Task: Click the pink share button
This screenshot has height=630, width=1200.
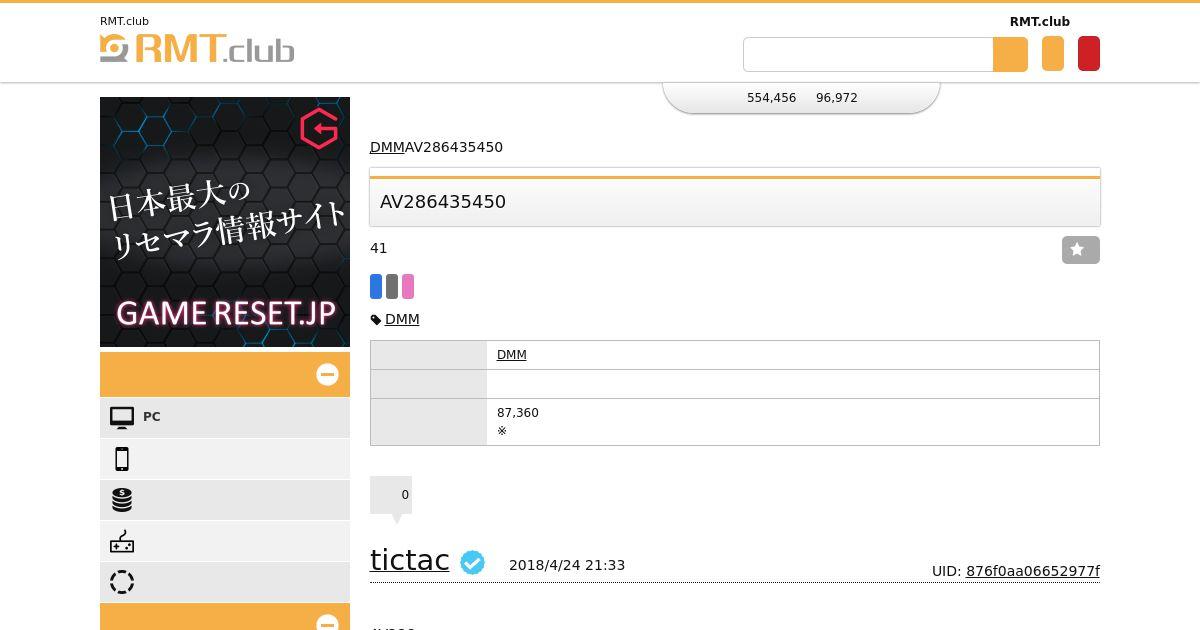Action: 408,287
